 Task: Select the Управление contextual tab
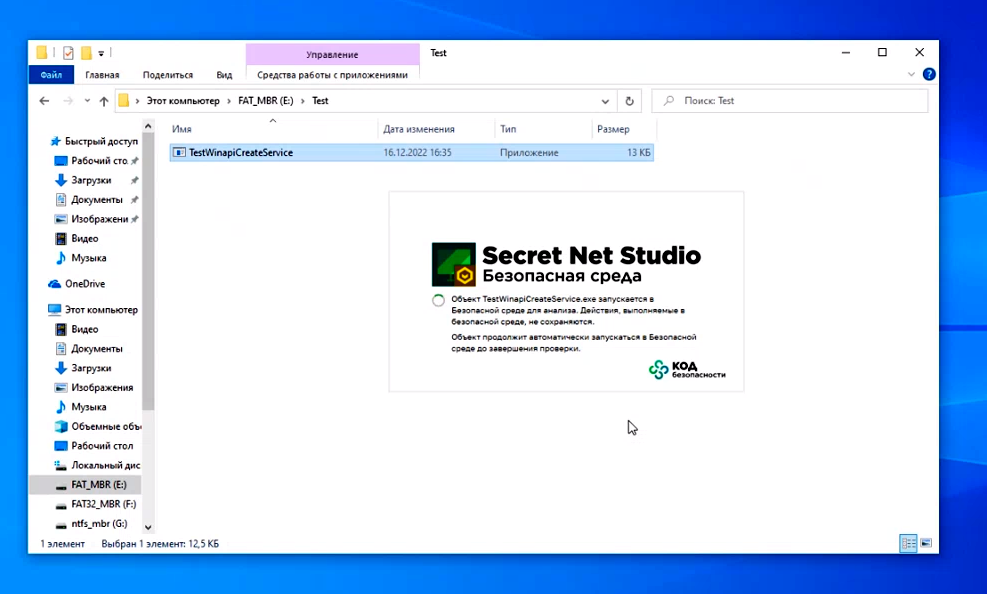tap(332, 54)
